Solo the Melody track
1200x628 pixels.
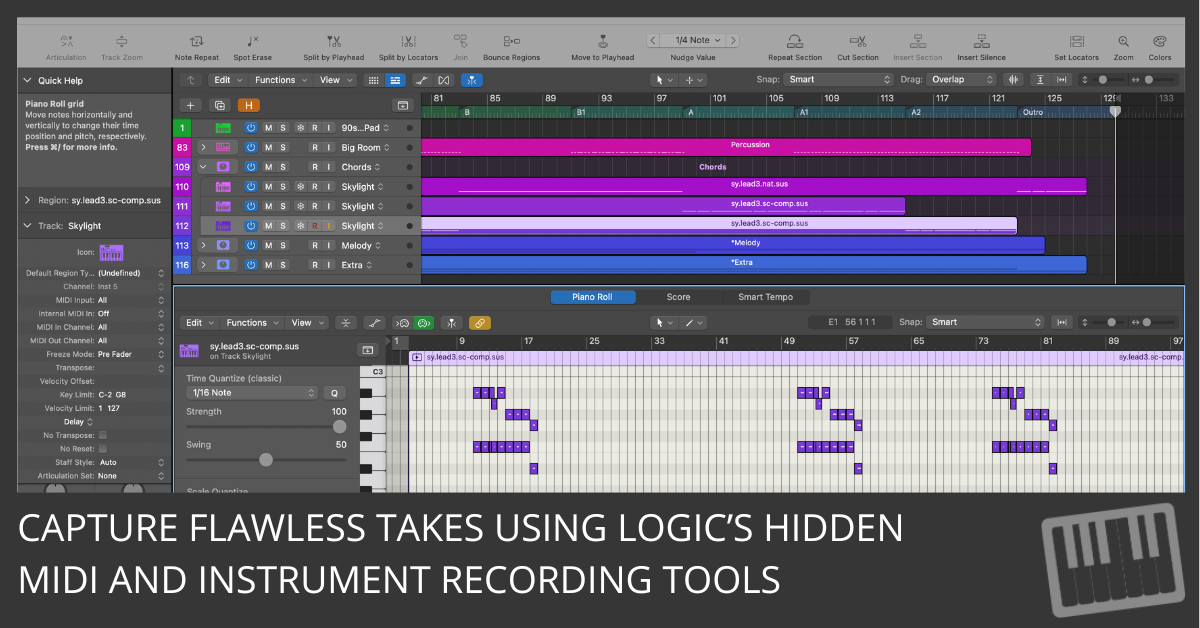pyautogui.click(x=283, y=246)
